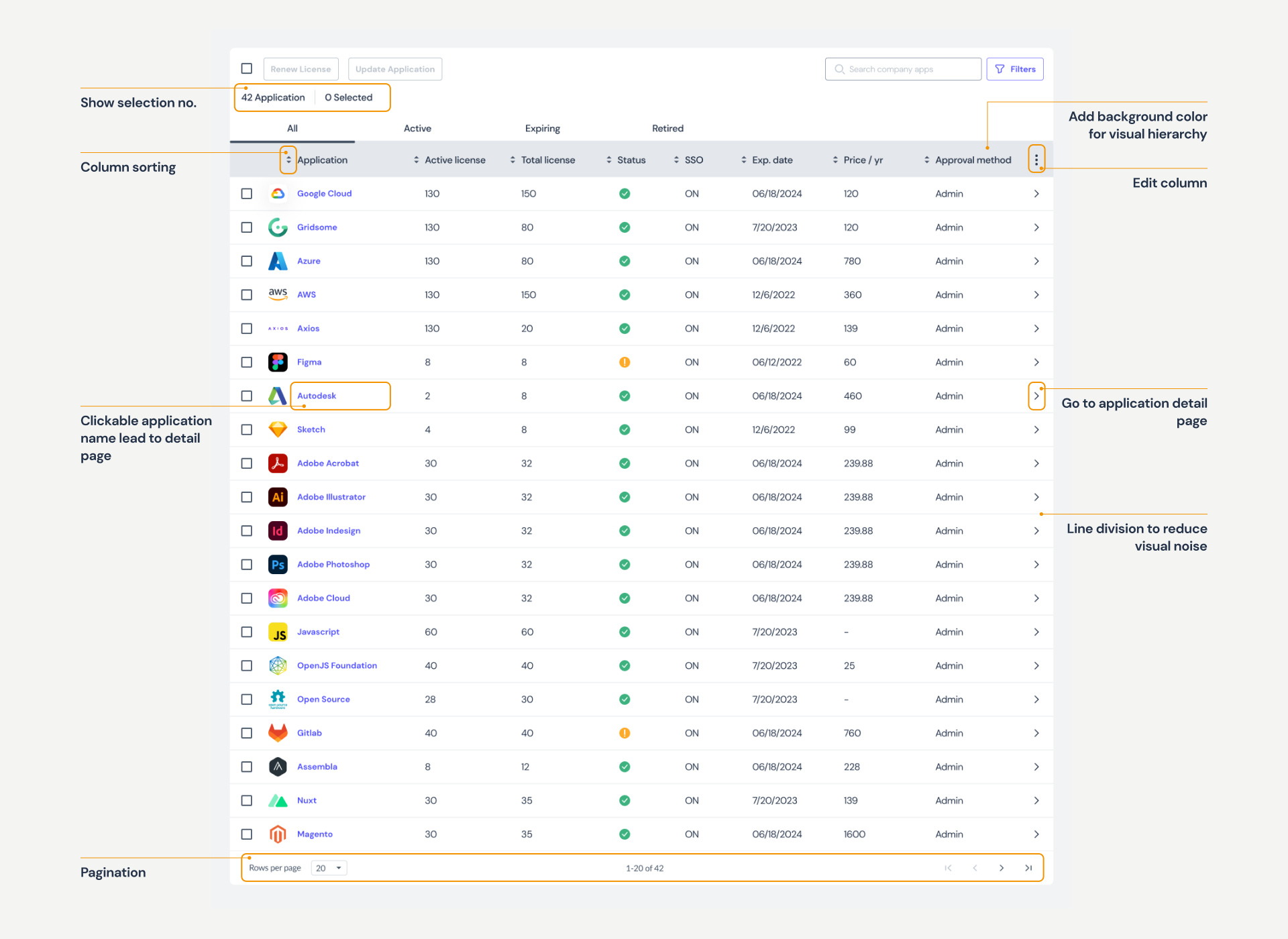This screenshot has width=1288, height=939.
Task: Expand the Sketch row with its chevron
Action: (x=1036, y=430)
